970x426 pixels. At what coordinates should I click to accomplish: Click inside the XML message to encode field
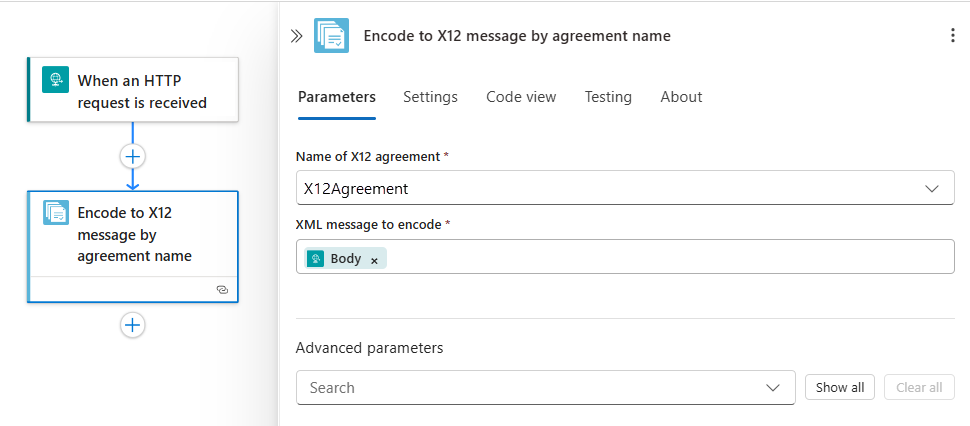pyautogui.click(x=660, y=259)
